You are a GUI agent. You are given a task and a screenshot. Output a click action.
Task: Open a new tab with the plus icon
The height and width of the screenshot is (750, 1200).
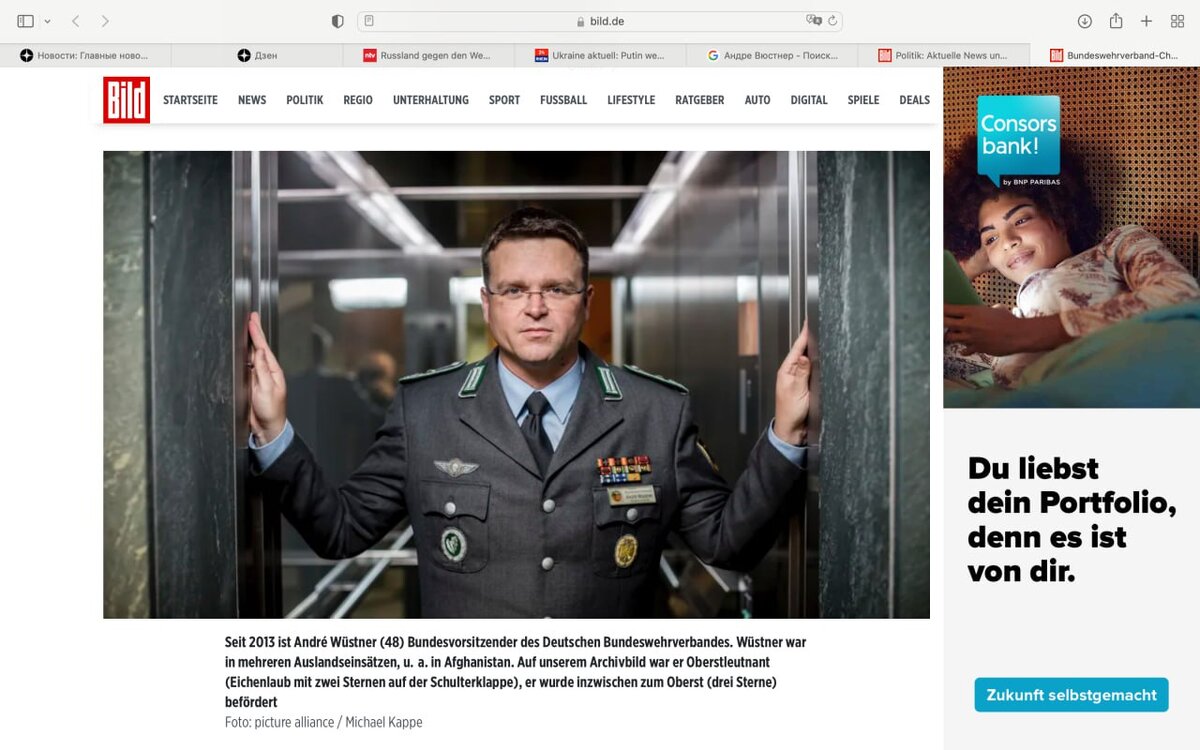(1147, 21)
